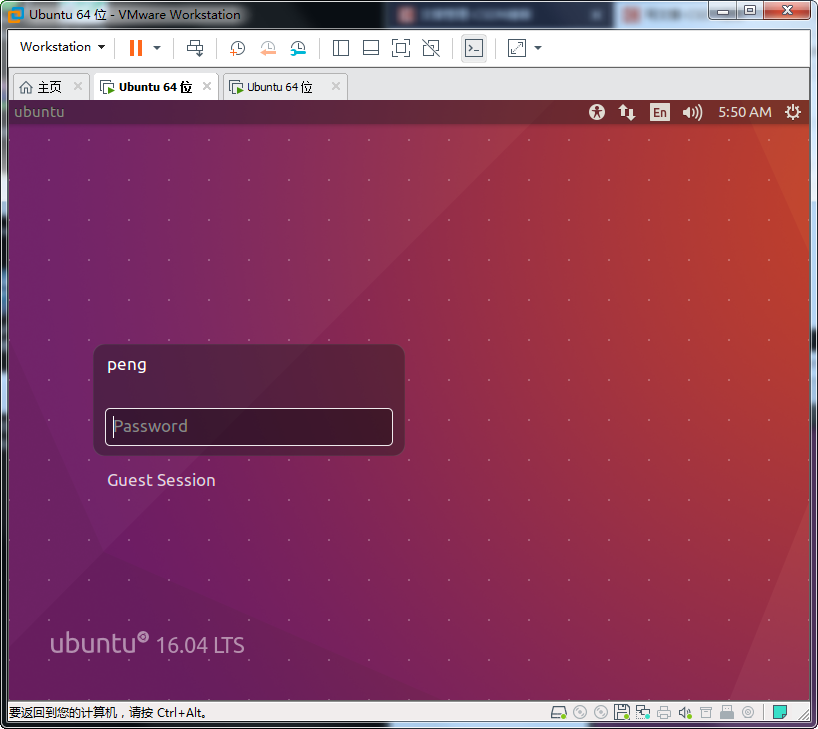Click the printer device icon in status bar

click(x=664, y=712)
